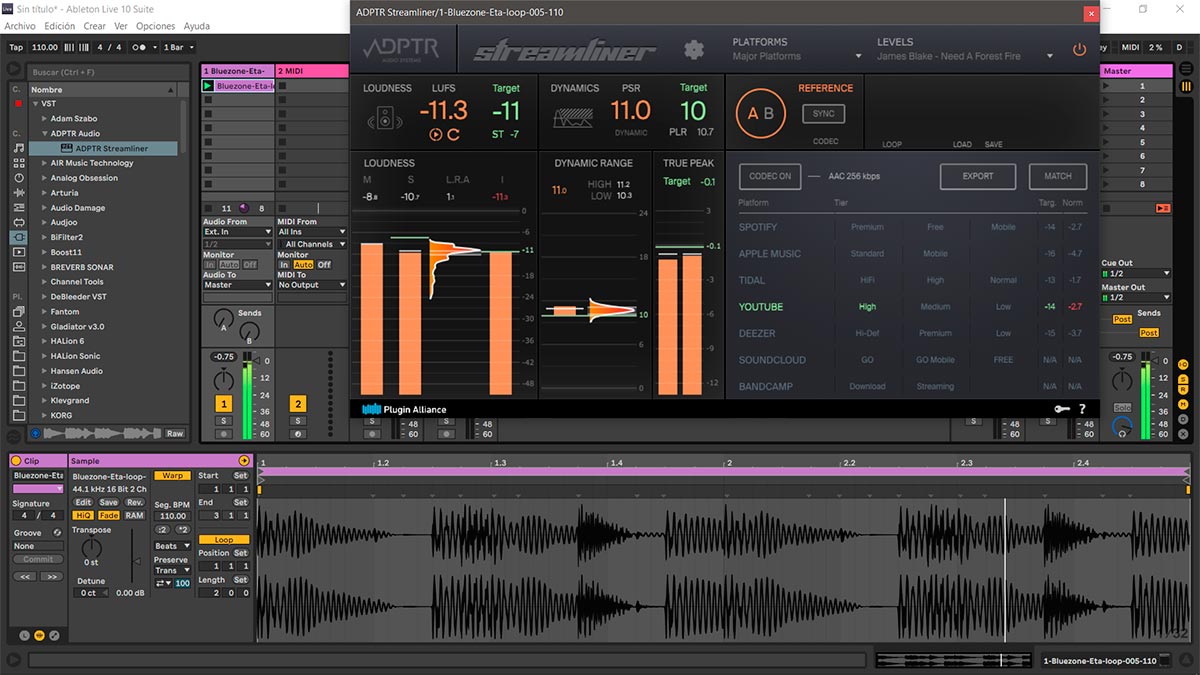Click the Sample panel orange arrow icon

point(244,460)
